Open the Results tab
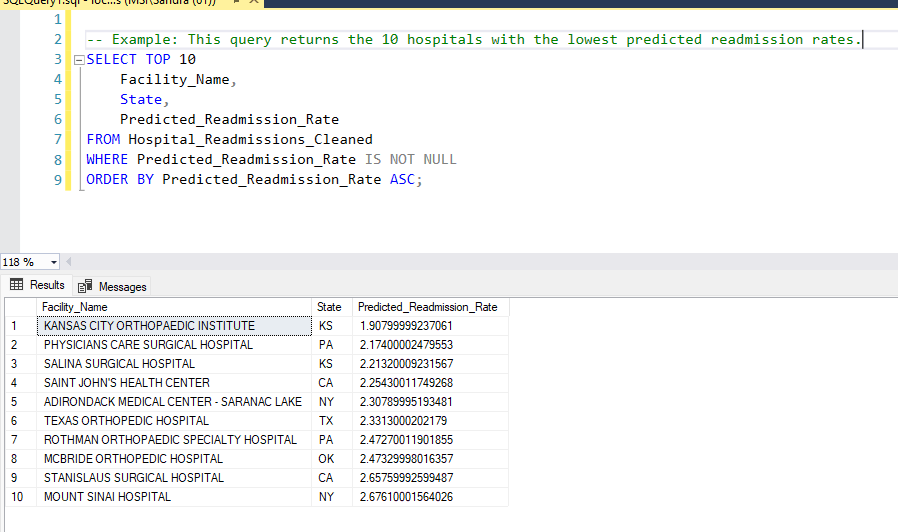Screen dimensions: 898x532 [37, 285]
